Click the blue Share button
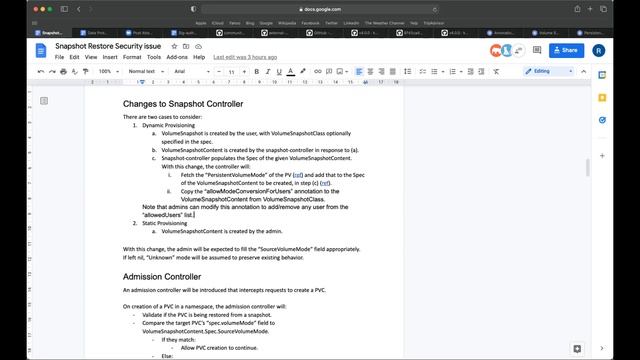The width and height of the screenshot is (640, 360). (x=566, y=50)
